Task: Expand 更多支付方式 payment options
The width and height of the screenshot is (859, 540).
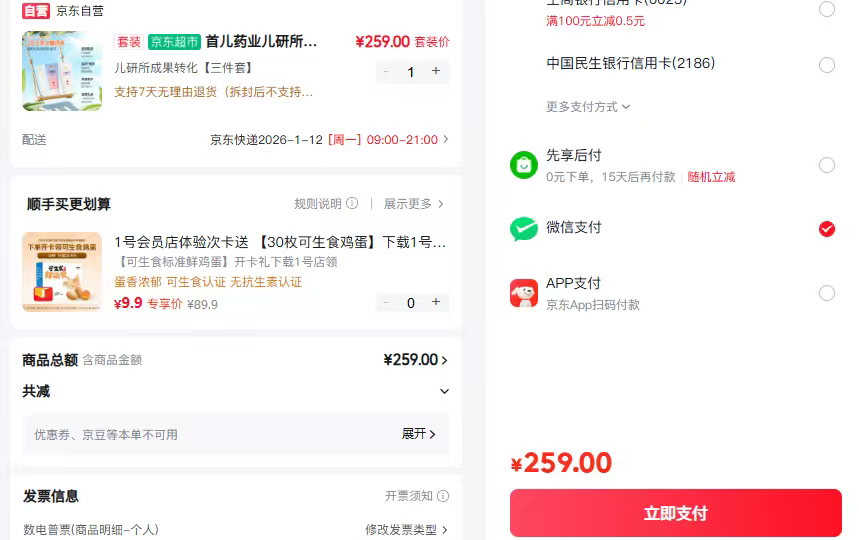Action: pos(588,107)
